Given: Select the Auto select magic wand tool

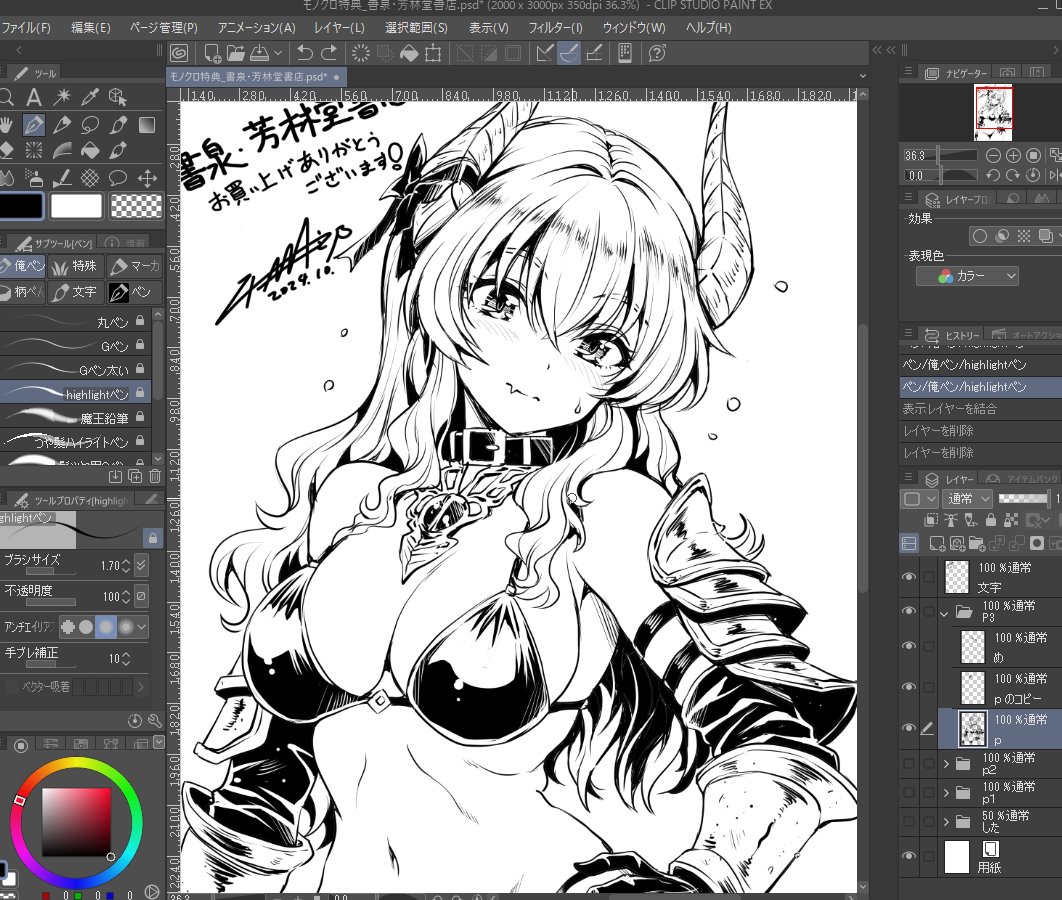Looking at the screenshot, I should coord(62,97).
